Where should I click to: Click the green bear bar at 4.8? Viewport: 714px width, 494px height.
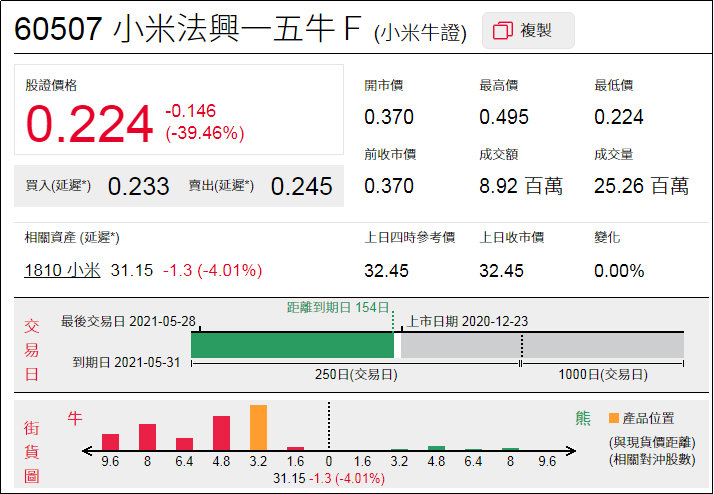coord(436,448)
